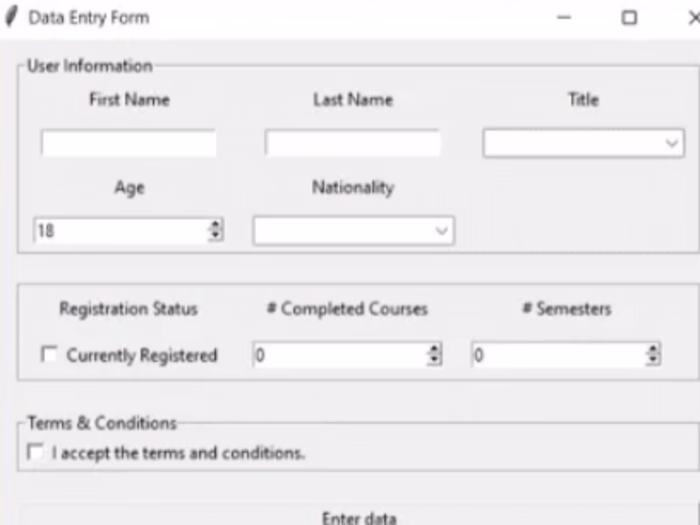
Task: Click the Title label
Action: coord(583,99)
